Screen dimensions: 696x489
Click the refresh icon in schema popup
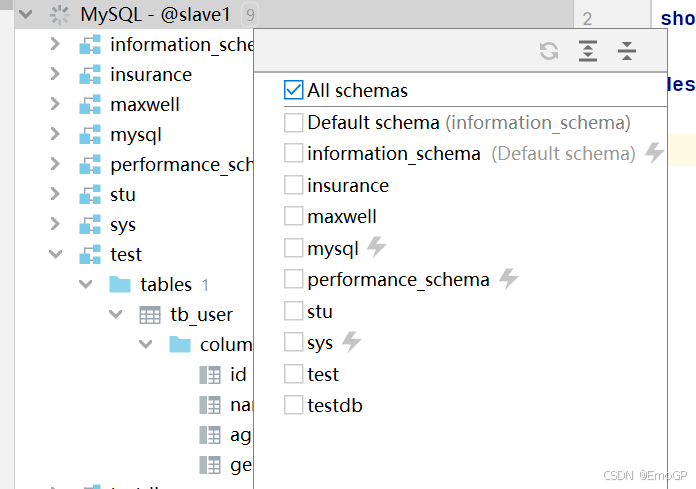(549, 51)
